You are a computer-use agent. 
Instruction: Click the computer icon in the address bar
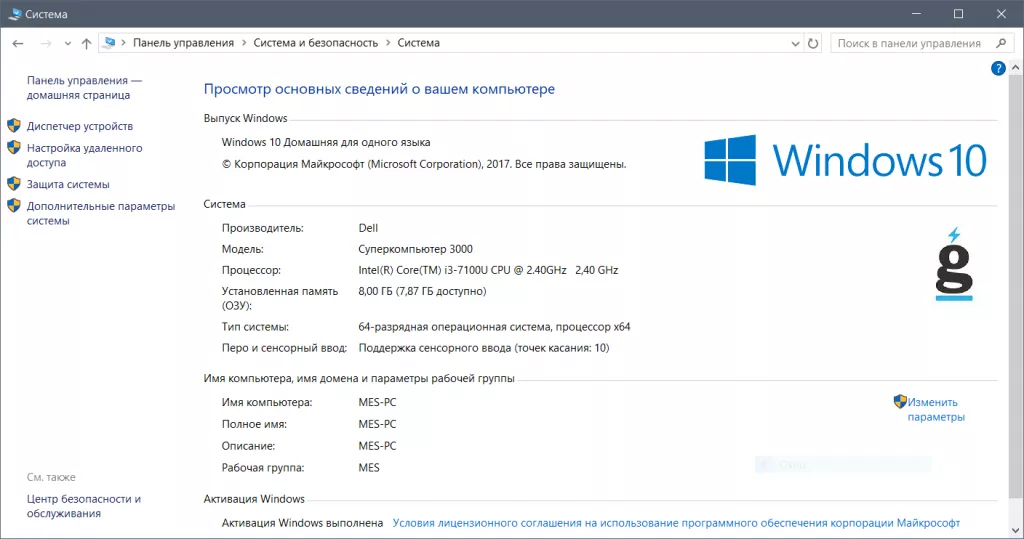(110, 42)
